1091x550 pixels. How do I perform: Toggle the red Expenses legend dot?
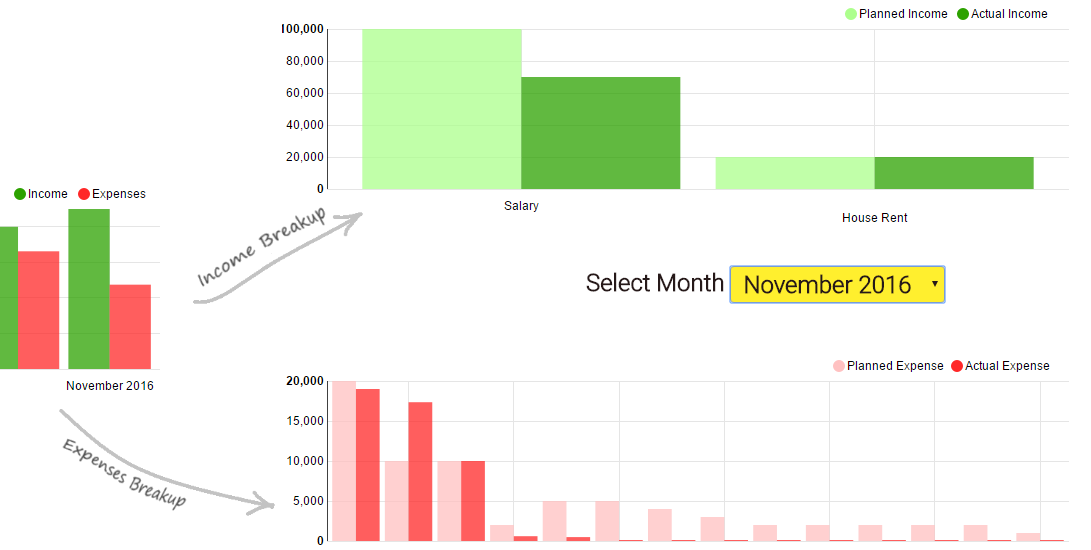point(84,194)
